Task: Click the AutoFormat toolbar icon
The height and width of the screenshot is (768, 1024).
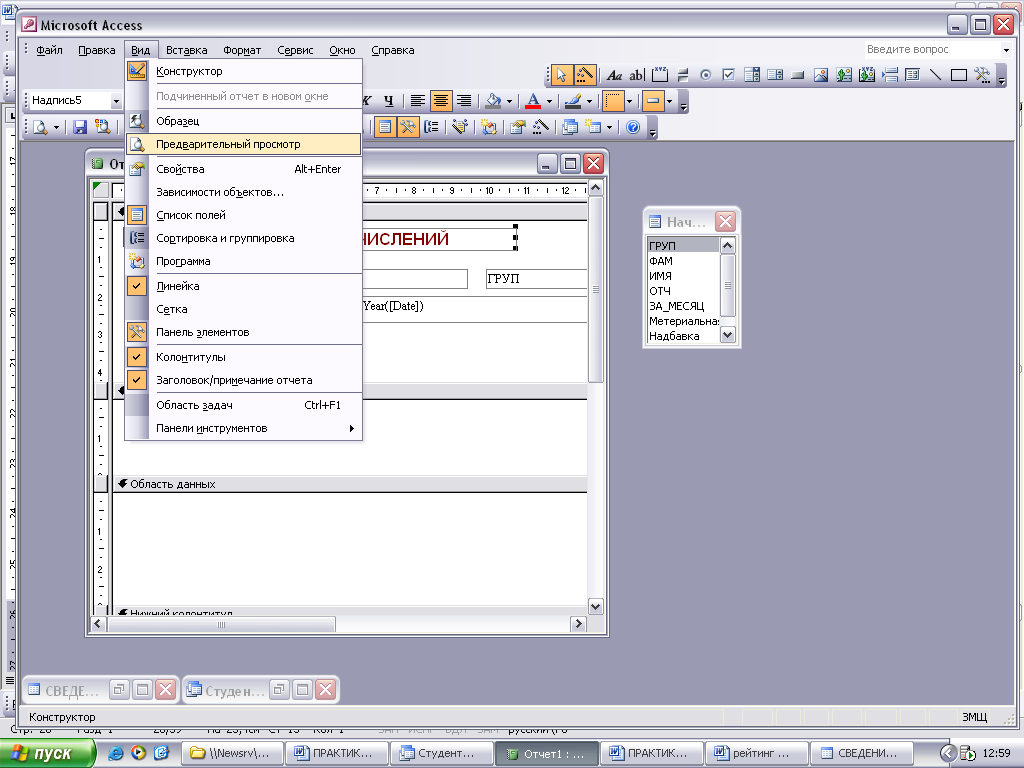Action: tap(460, 127)
